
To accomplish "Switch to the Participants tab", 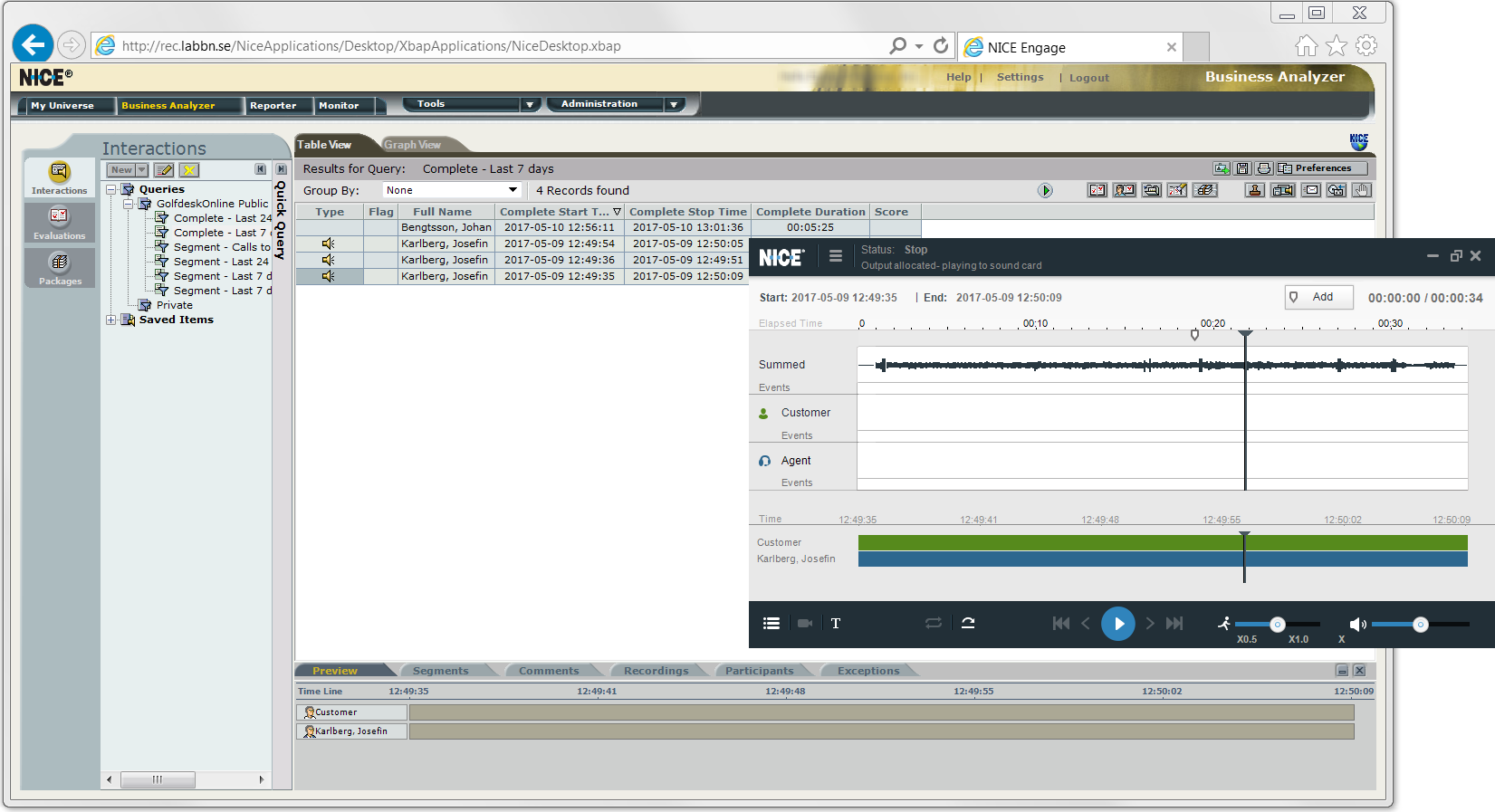I will 759,671.
